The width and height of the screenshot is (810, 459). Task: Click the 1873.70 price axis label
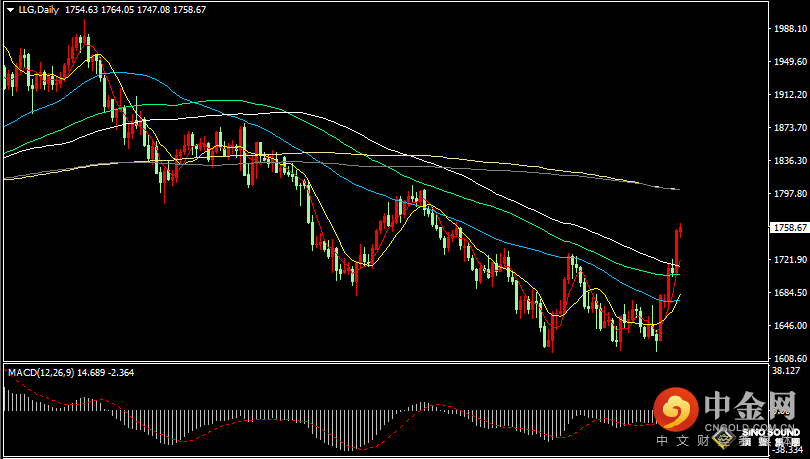click(790, 128)
